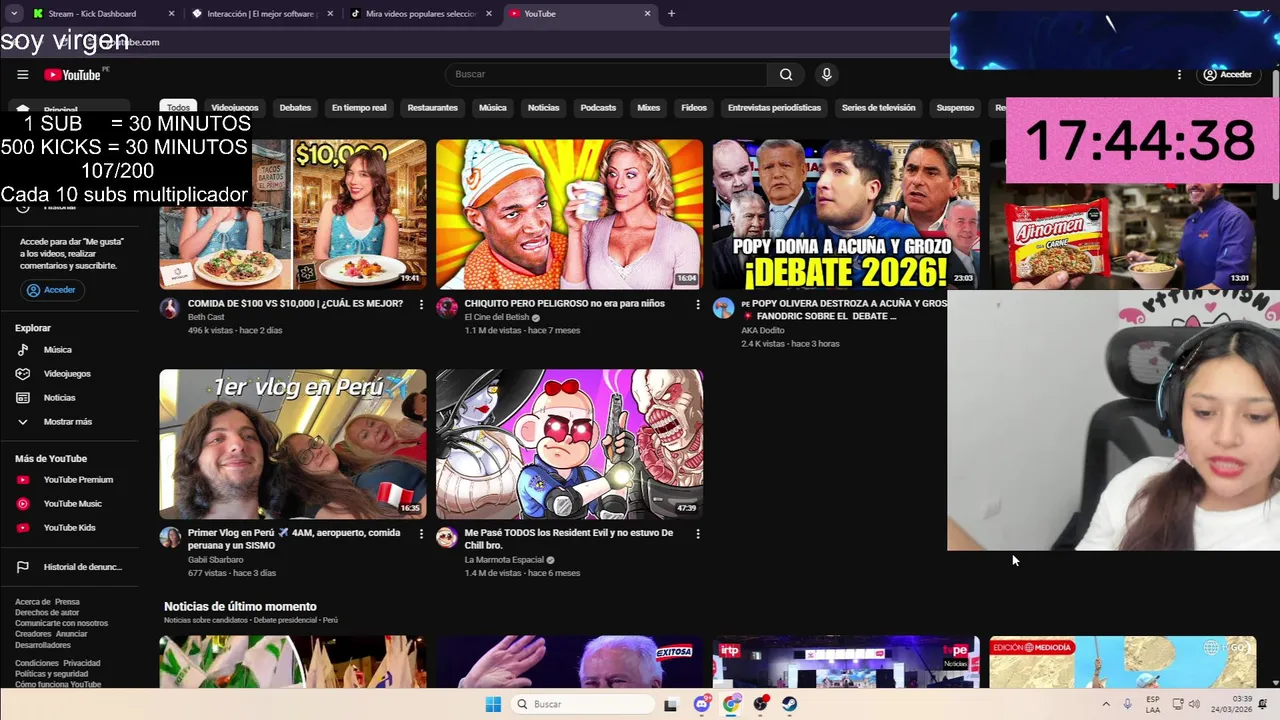Go to the YouTube logo home
This screenshot has width=1280, height=720.
click(x=73, y=74)
